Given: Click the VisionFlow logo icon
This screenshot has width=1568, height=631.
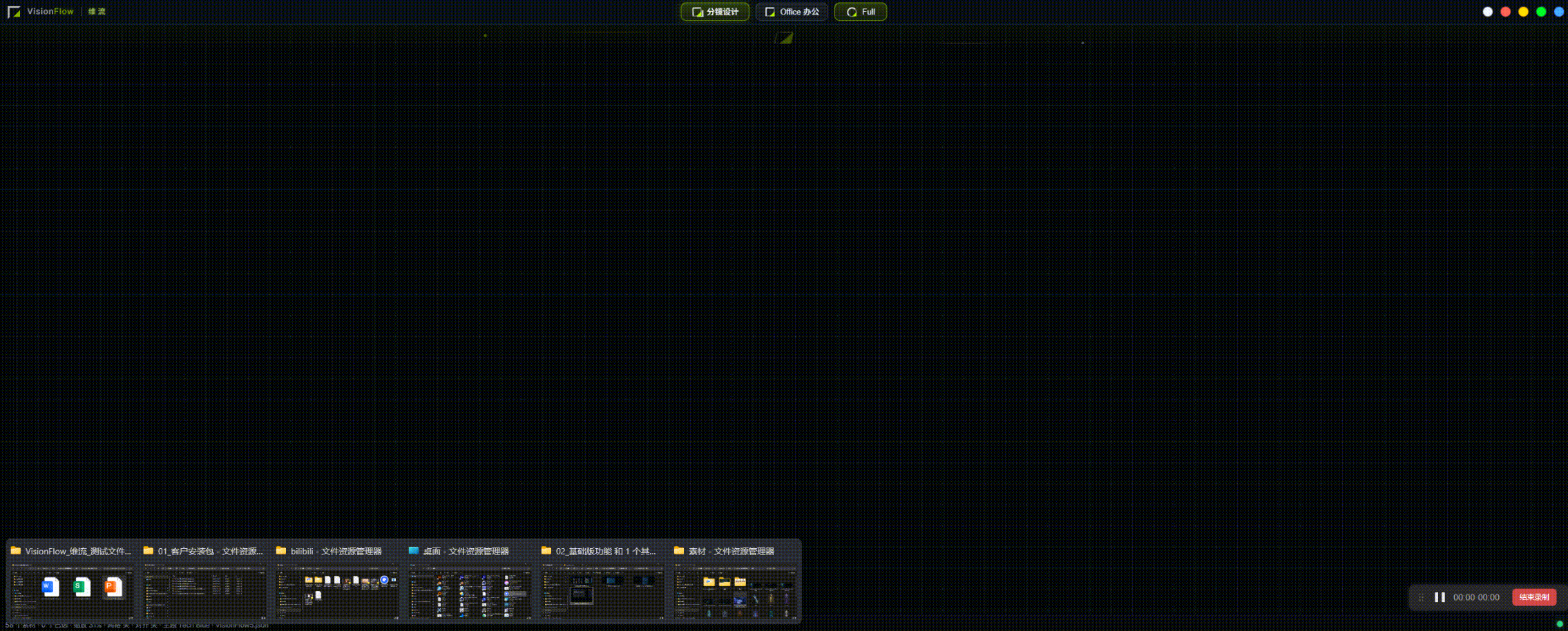Looking at the screenshot, I should click(x=14, y=12).
